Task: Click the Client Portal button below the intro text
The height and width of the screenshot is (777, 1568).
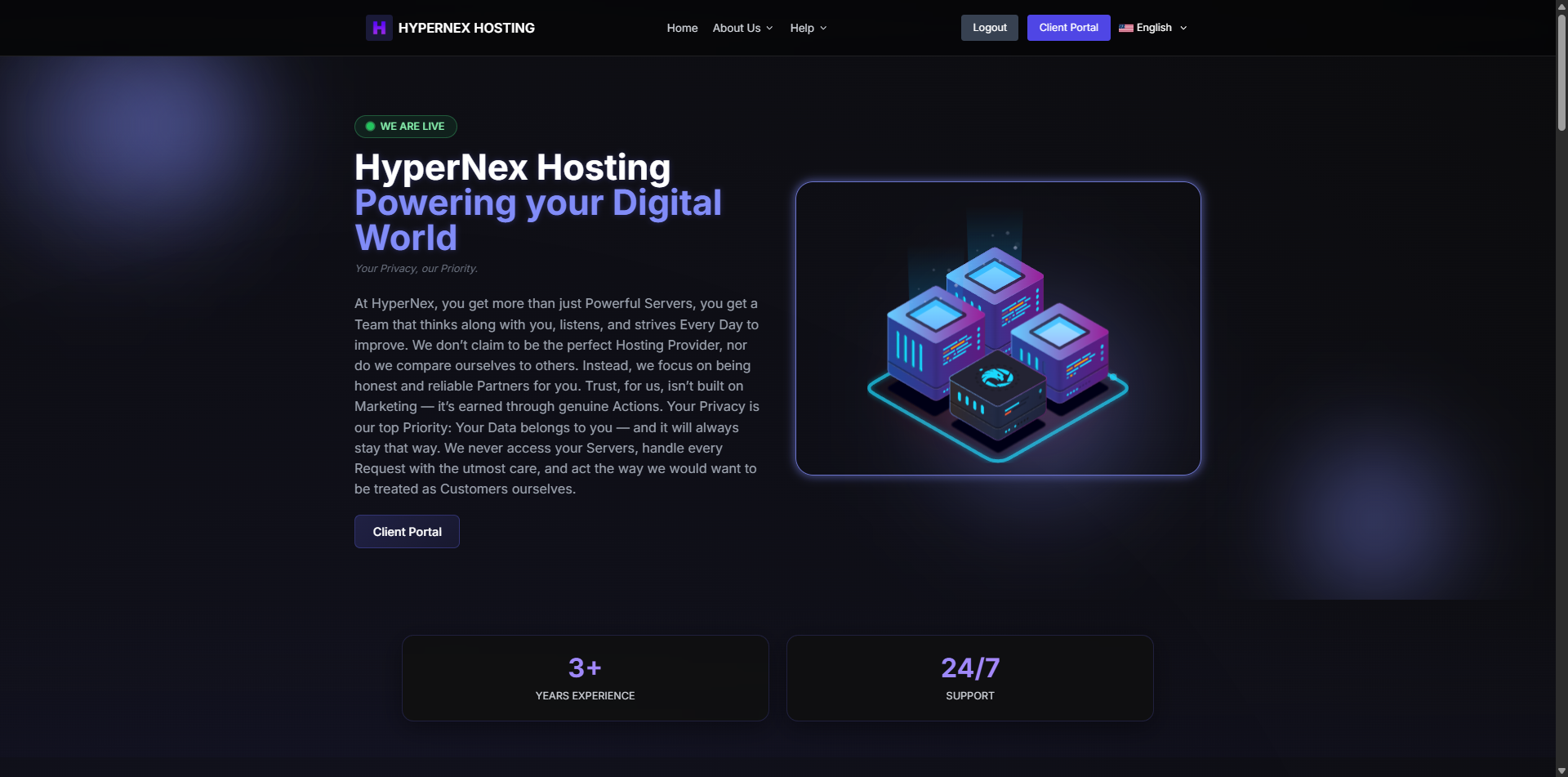Action: pos(406,531)
